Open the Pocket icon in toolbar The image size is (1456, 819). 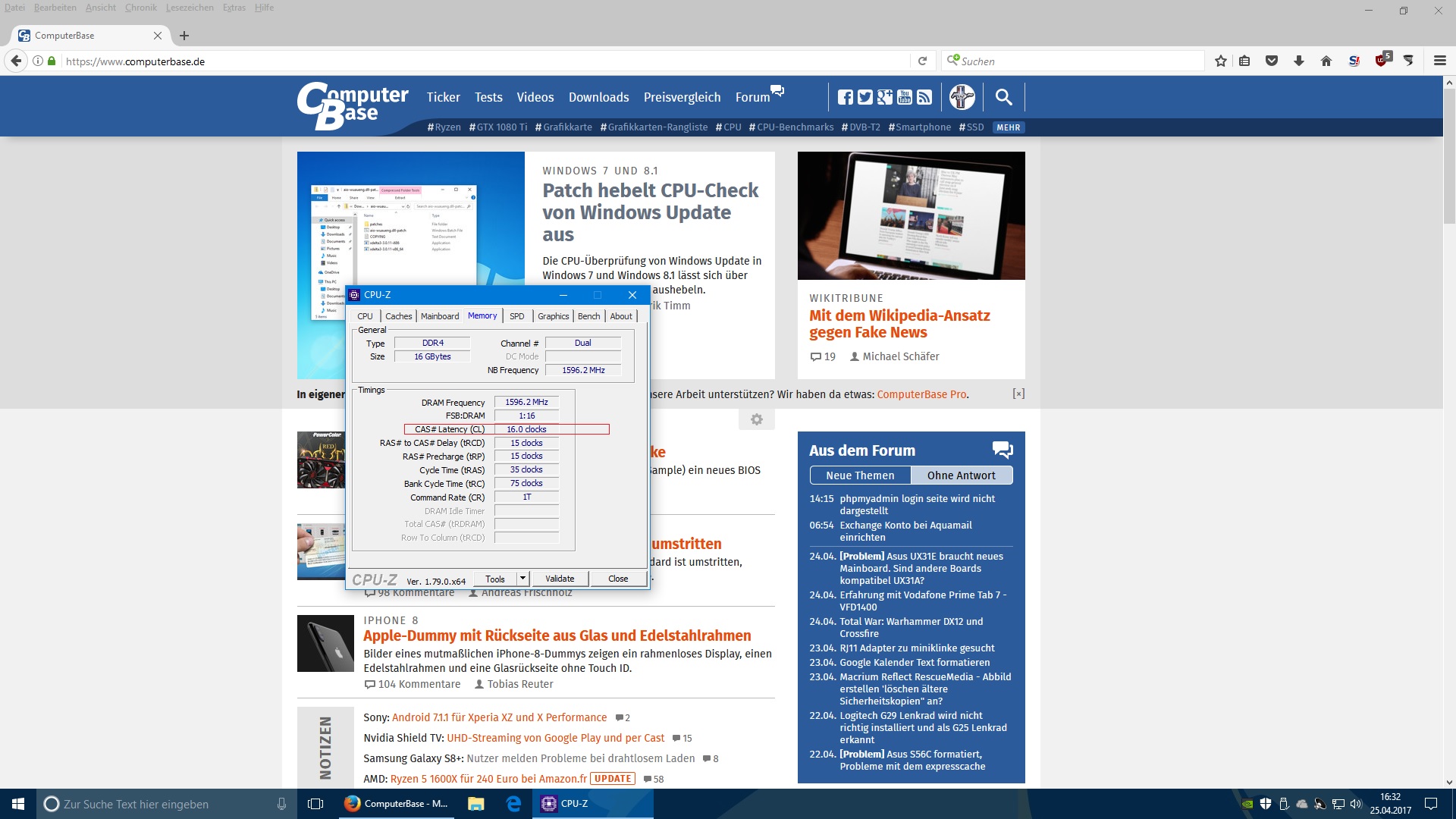click(x=1272, y=61)
